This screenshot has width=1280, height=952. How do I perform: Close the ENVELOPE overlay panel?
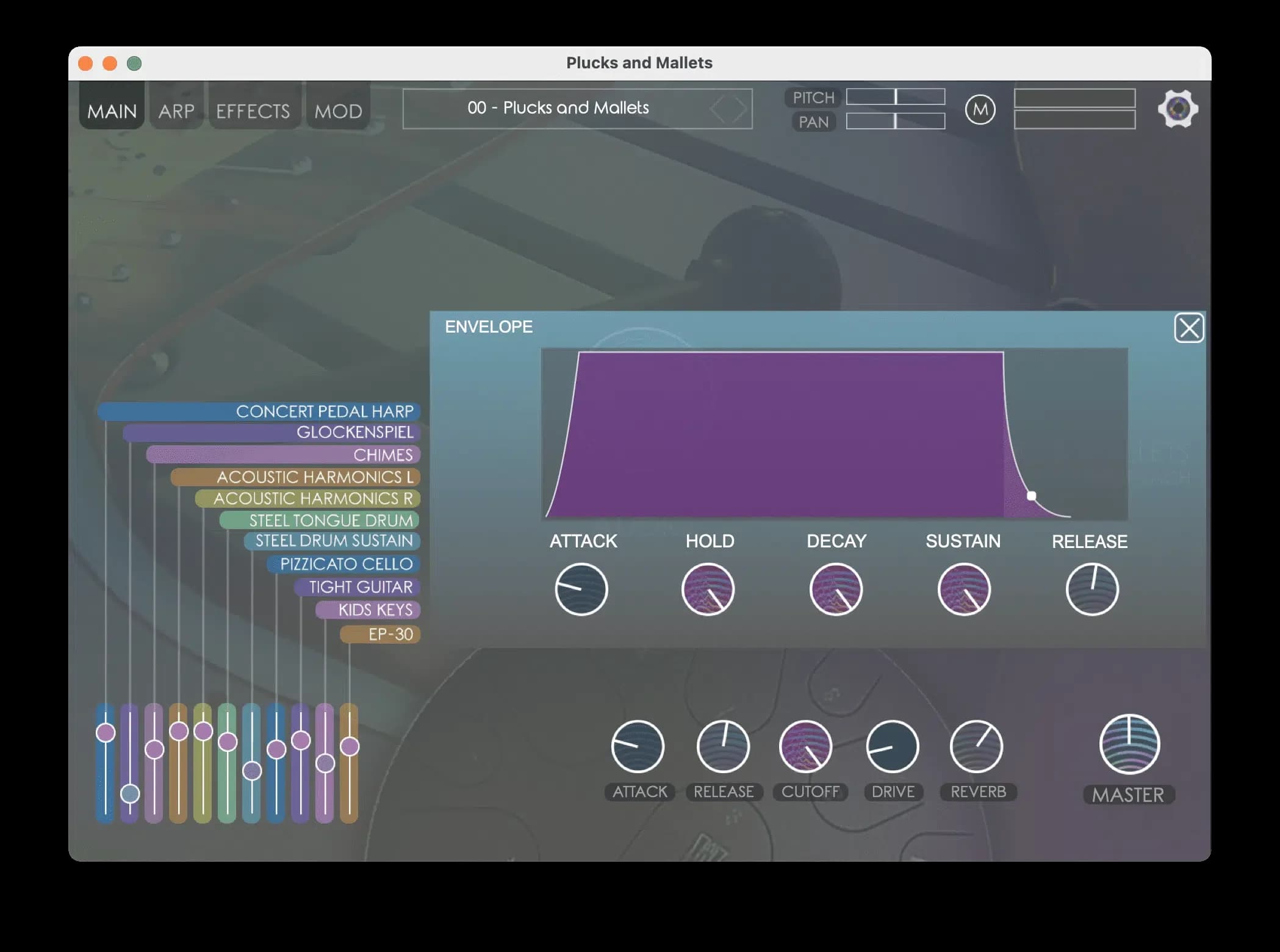[x=1188, y=328]
